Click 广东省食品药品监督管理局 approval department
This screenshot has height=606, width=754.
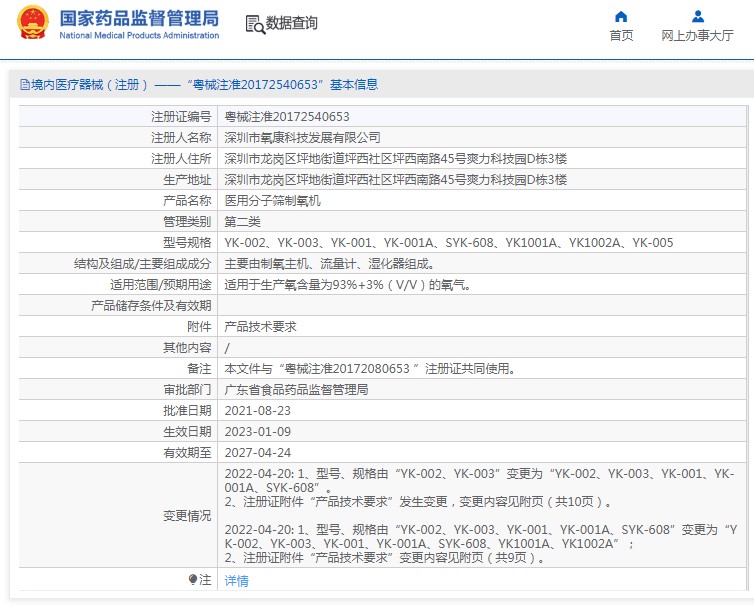tap(297, 390)
